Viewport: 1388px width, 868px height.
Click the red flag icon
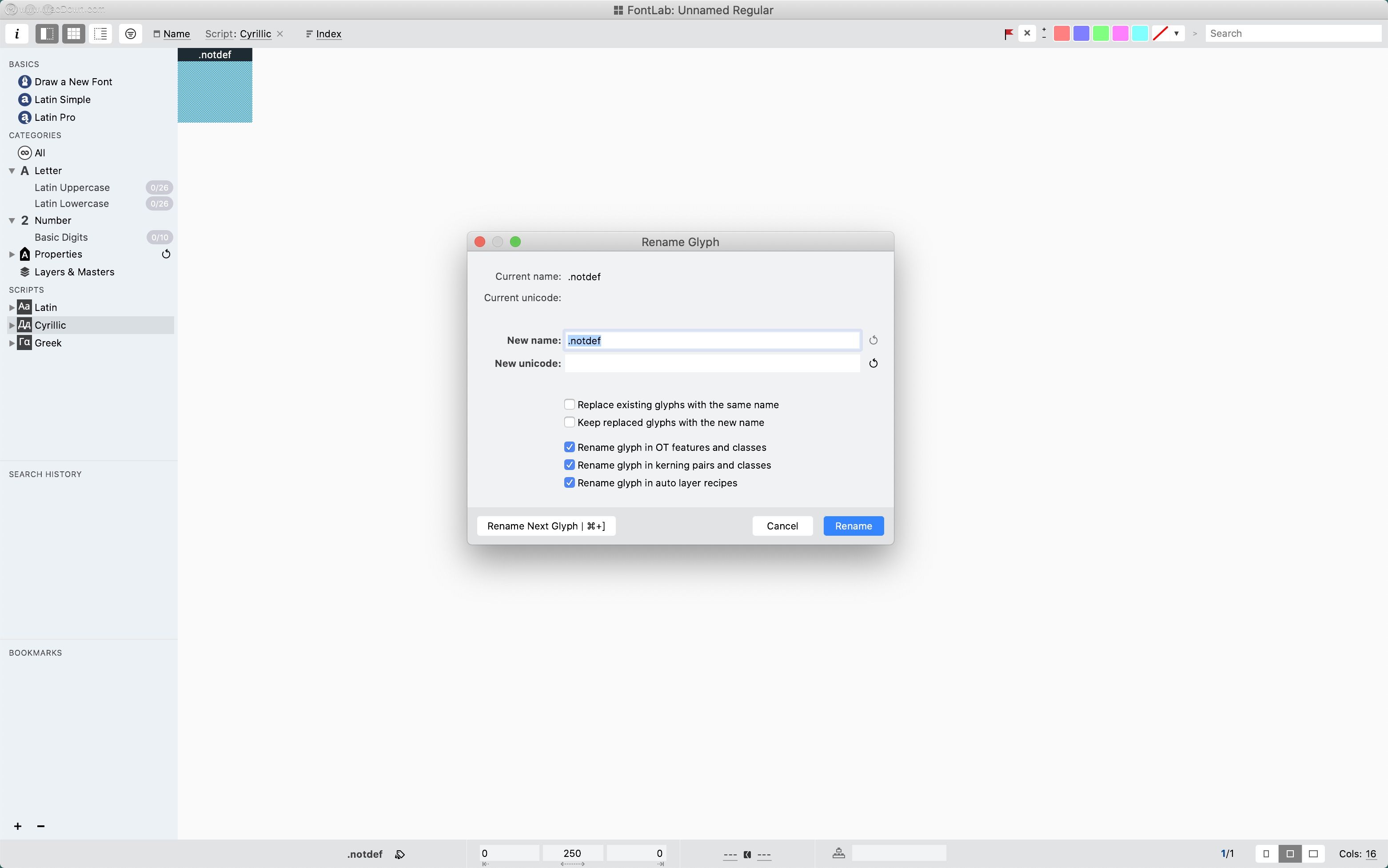coord(1009,34)
